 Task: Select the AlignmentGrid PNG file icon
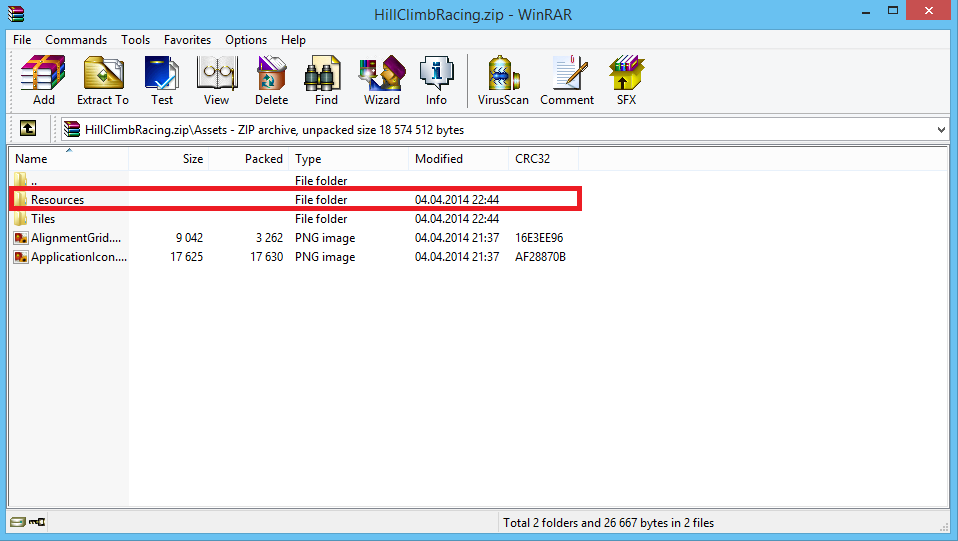pos(21,238)
